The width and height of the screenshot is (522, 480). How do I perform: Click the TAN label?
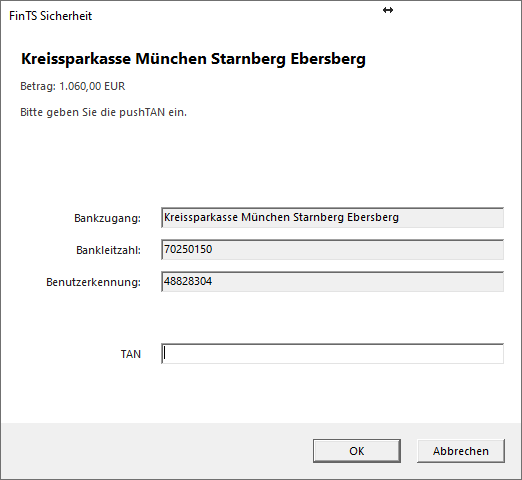tap(131, 354)
